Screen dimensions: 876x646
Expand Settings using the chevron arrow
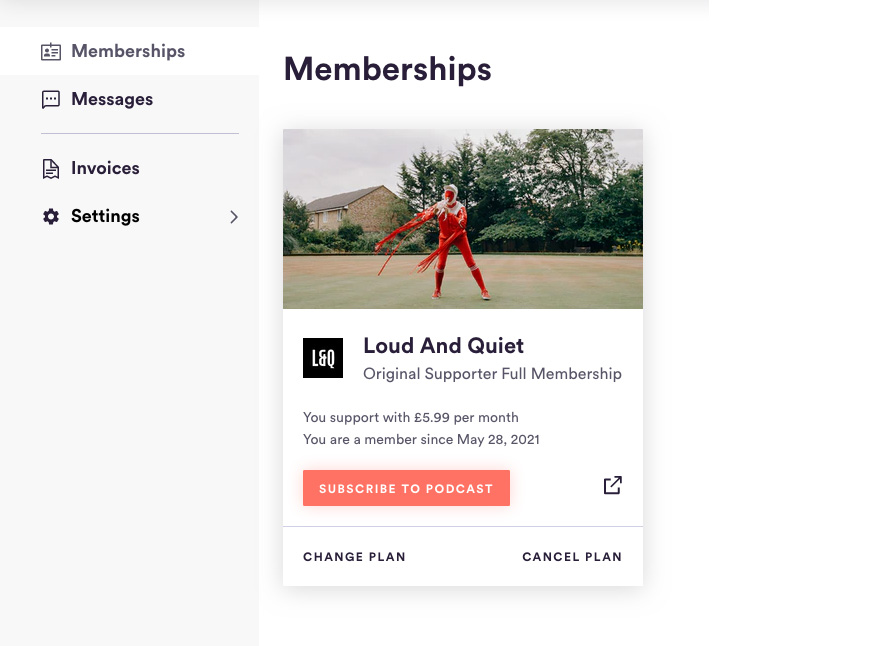coord(234,217)
